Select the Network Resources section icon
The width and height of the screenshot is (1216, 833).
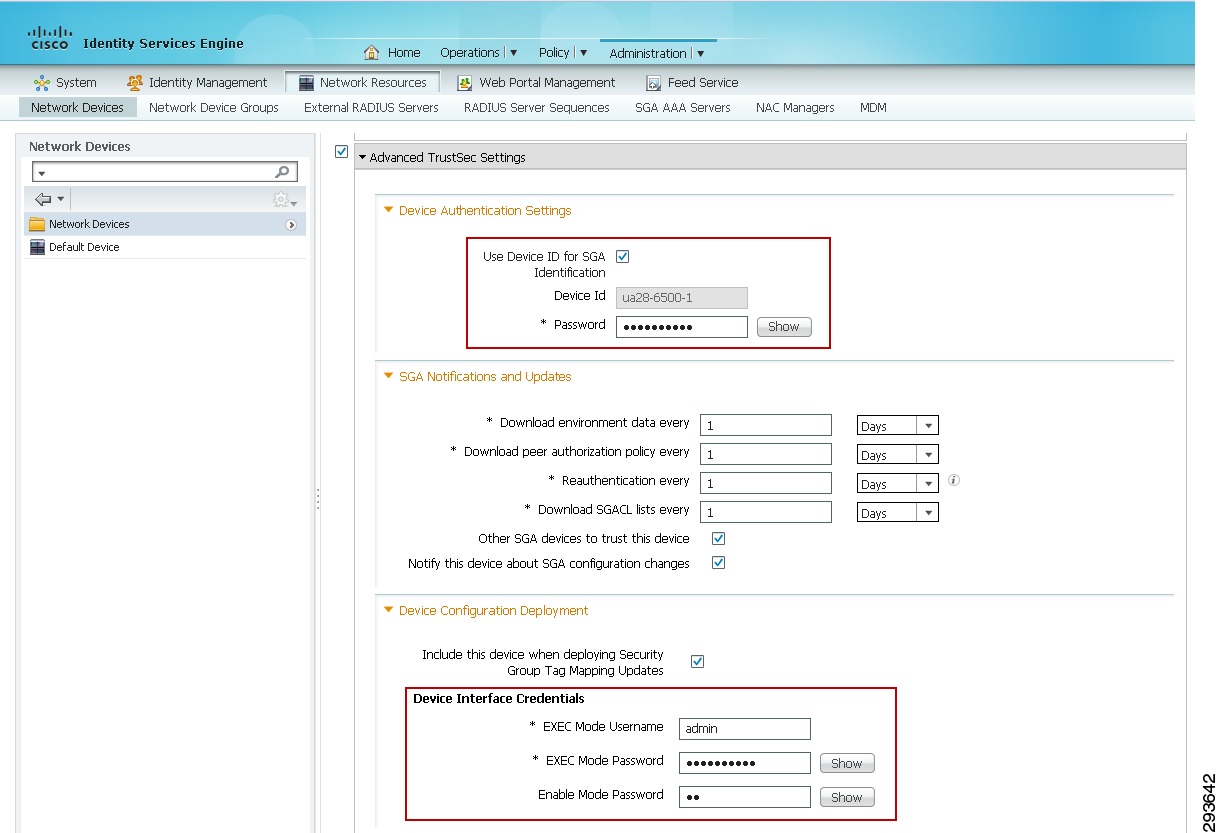click(307, 83)
